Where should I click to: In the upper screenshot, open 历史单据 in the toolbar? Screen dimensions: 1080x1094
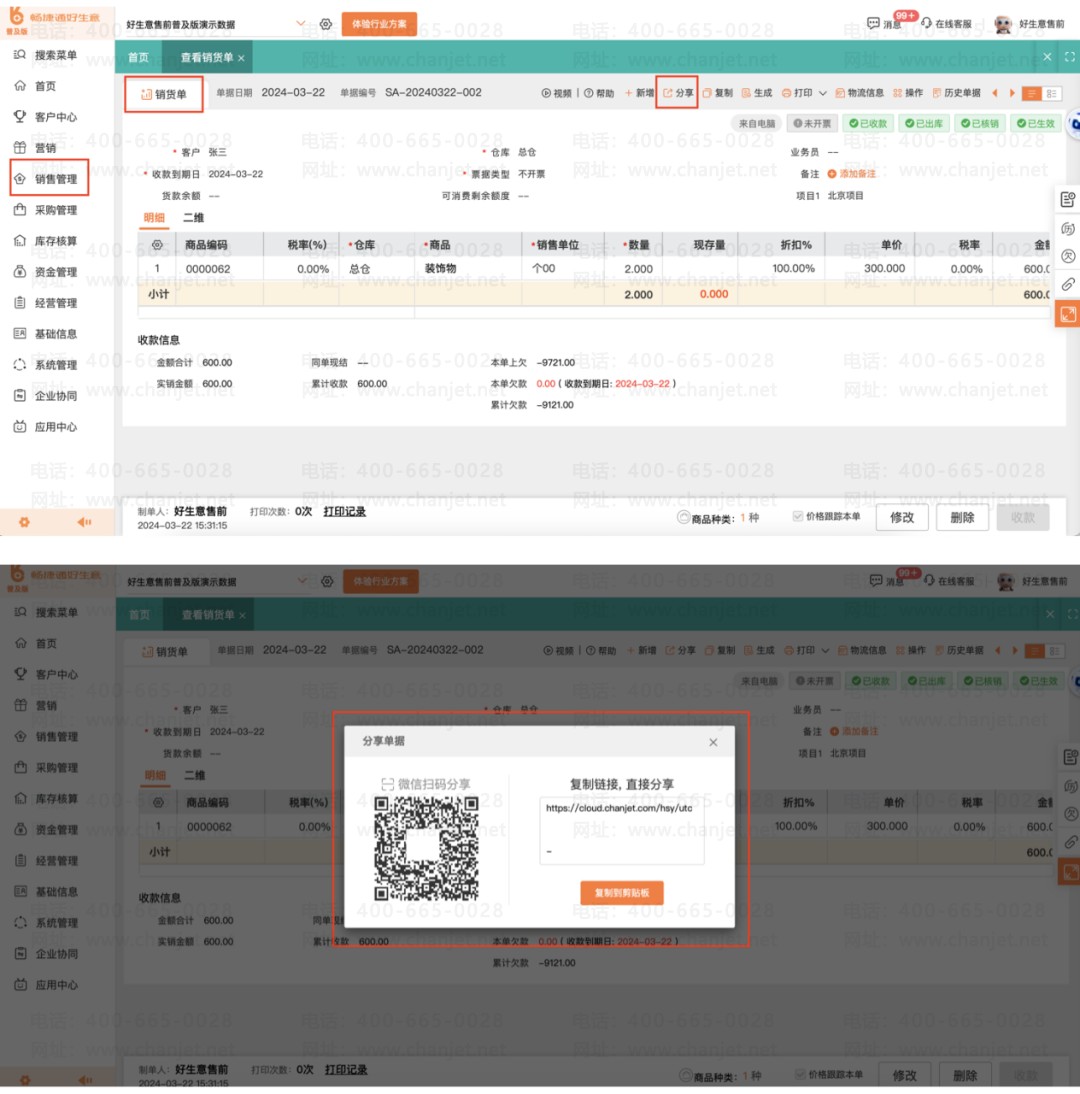pyautogui.click(x=957, y=93)
